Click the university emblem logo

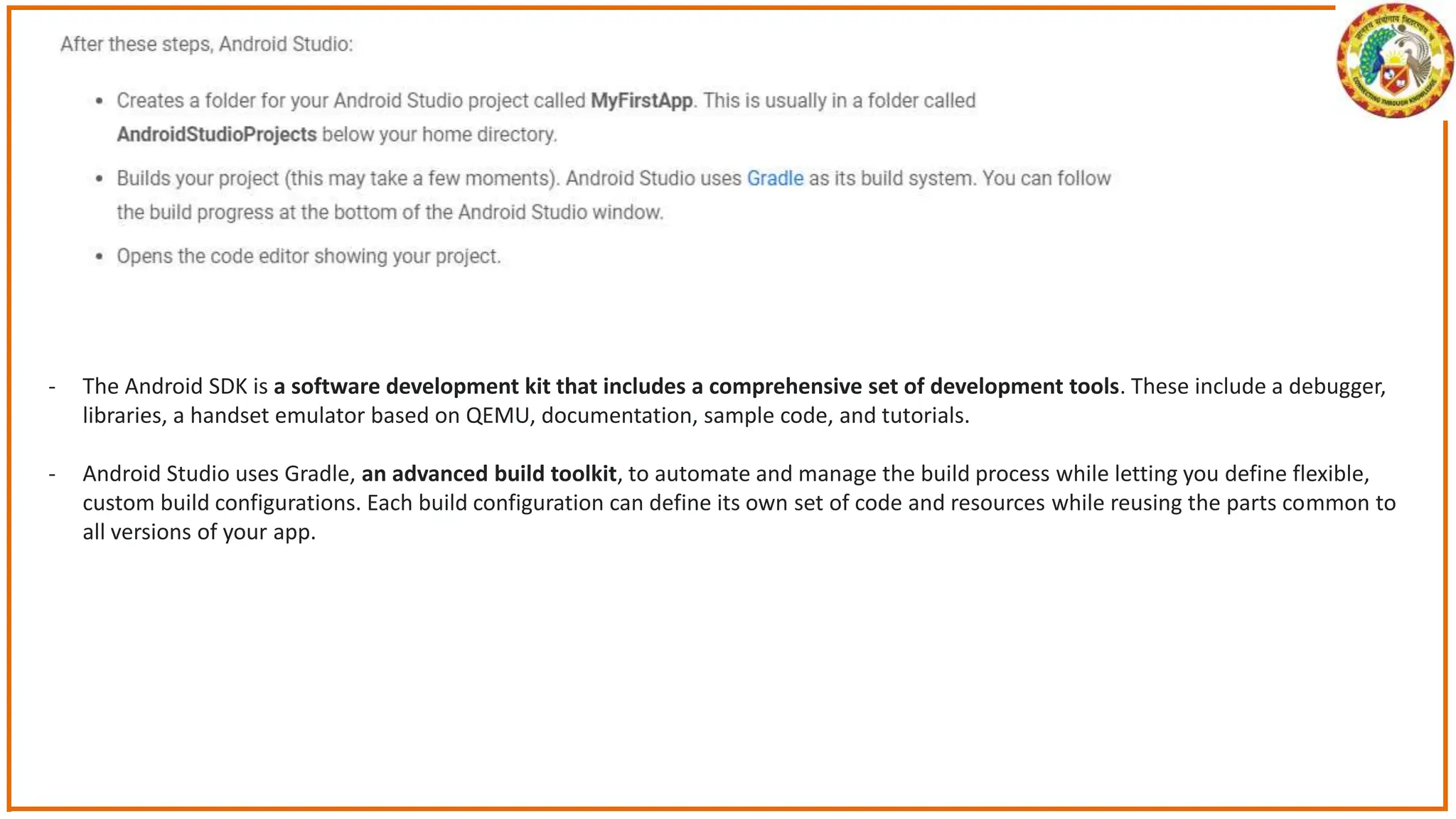pyautogui.click(x=1395, y=60)
